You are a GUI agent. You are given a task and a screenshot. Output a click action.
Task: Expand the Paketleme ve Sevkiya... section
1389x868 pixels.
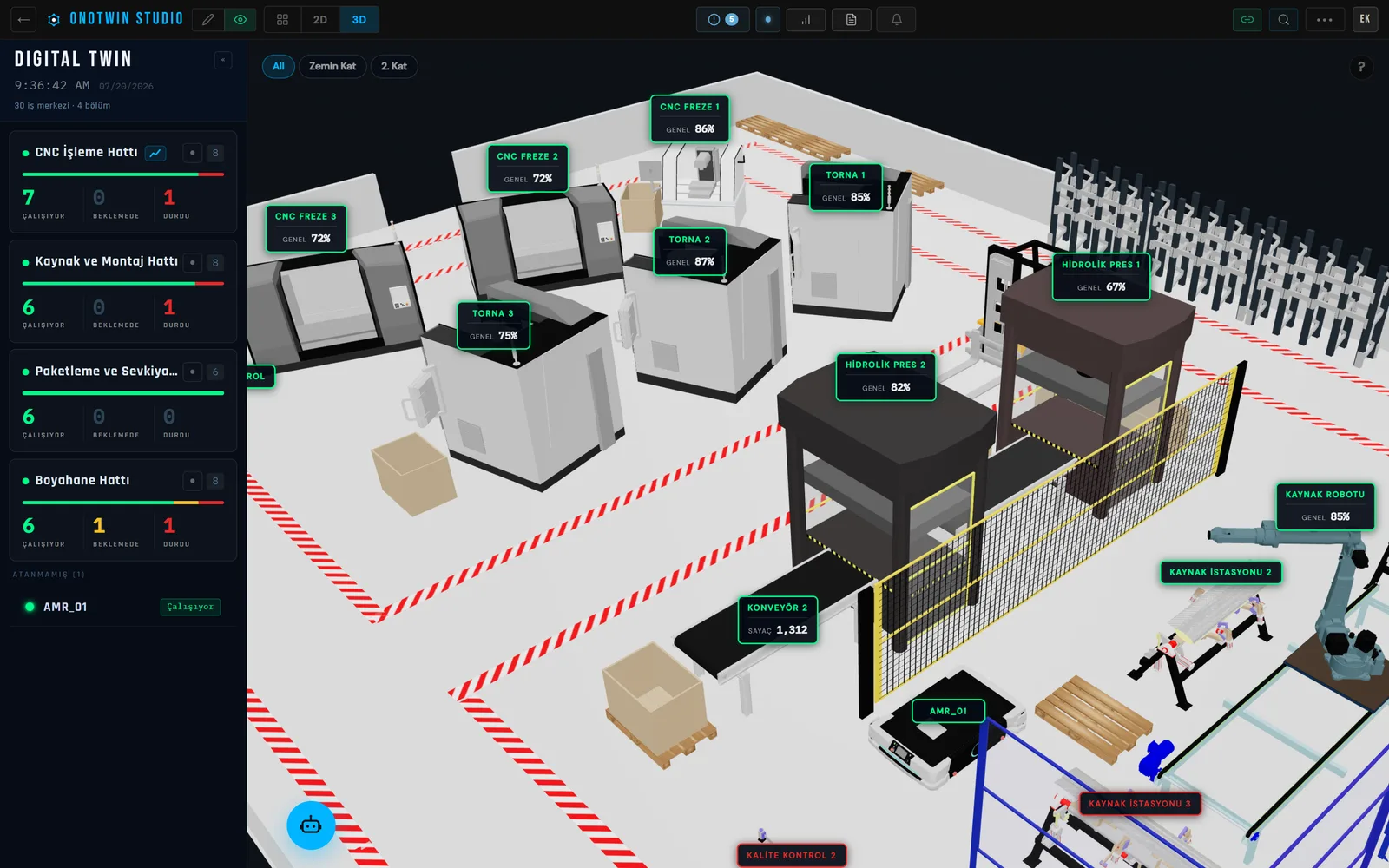[106, 371]
